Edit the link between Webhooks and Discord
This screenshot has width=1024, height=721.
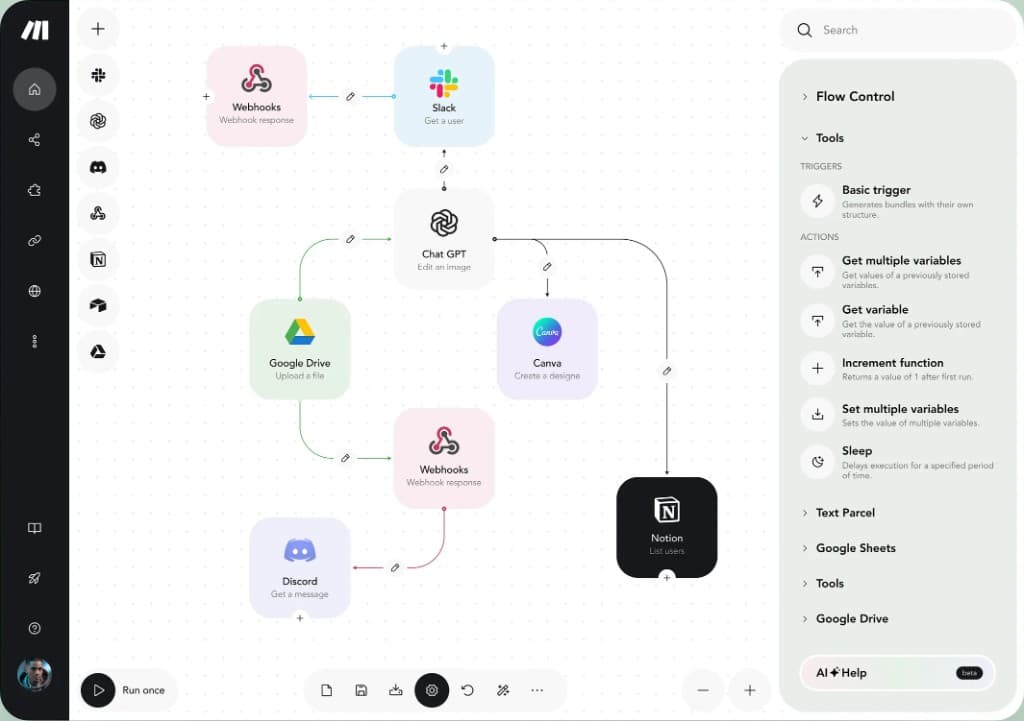395,568
